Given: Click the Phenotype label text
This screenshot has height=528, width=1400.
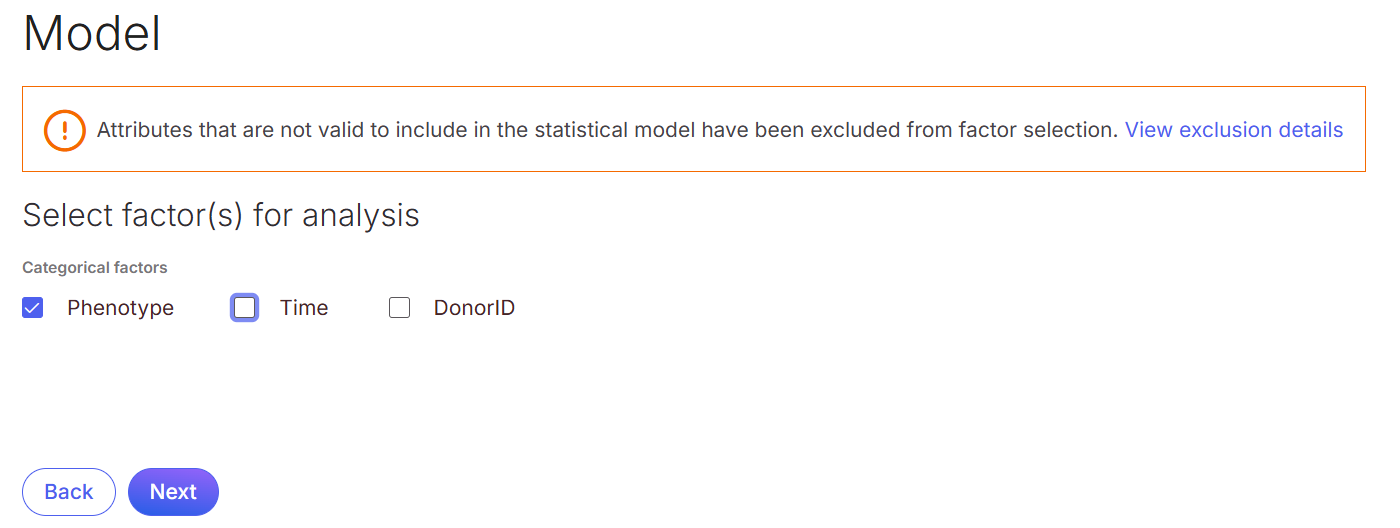Looking at the screenshot, I should (x=120, y=308).
